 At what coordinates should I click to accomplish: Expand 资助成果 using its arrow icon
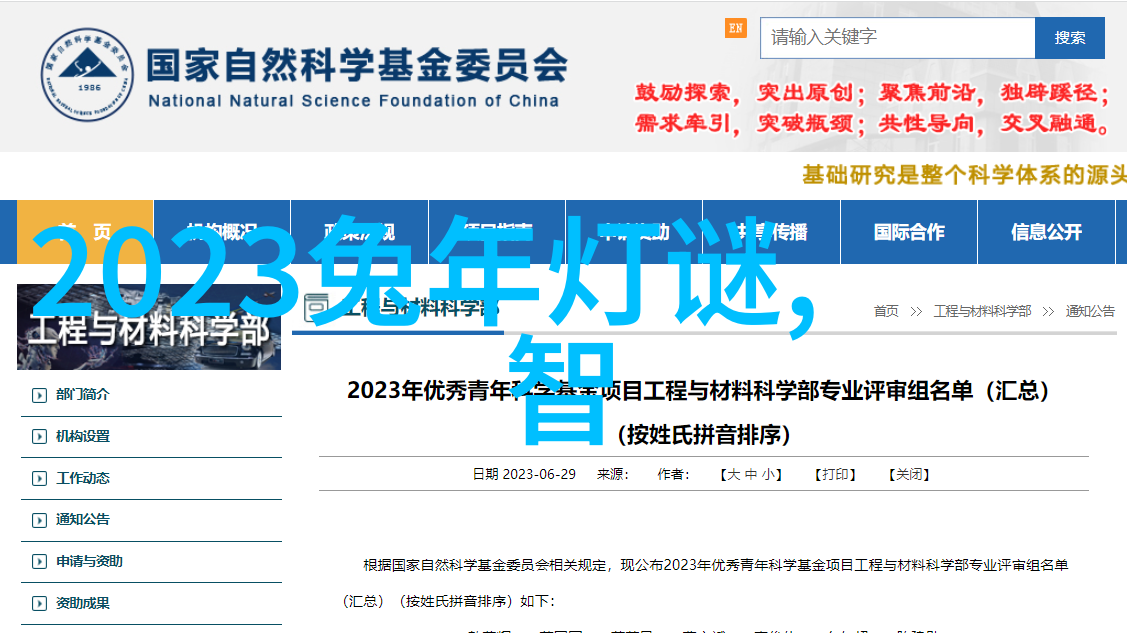[39, 604]
